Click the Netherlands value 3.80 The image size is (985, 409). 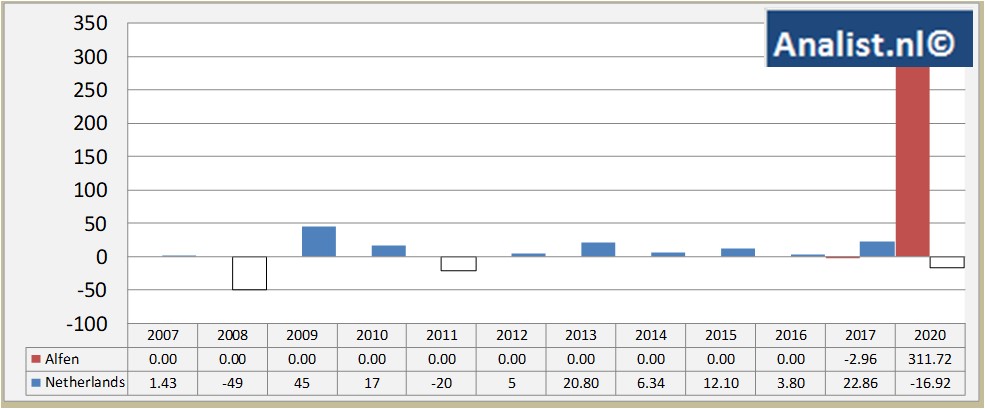pos(790,383)
